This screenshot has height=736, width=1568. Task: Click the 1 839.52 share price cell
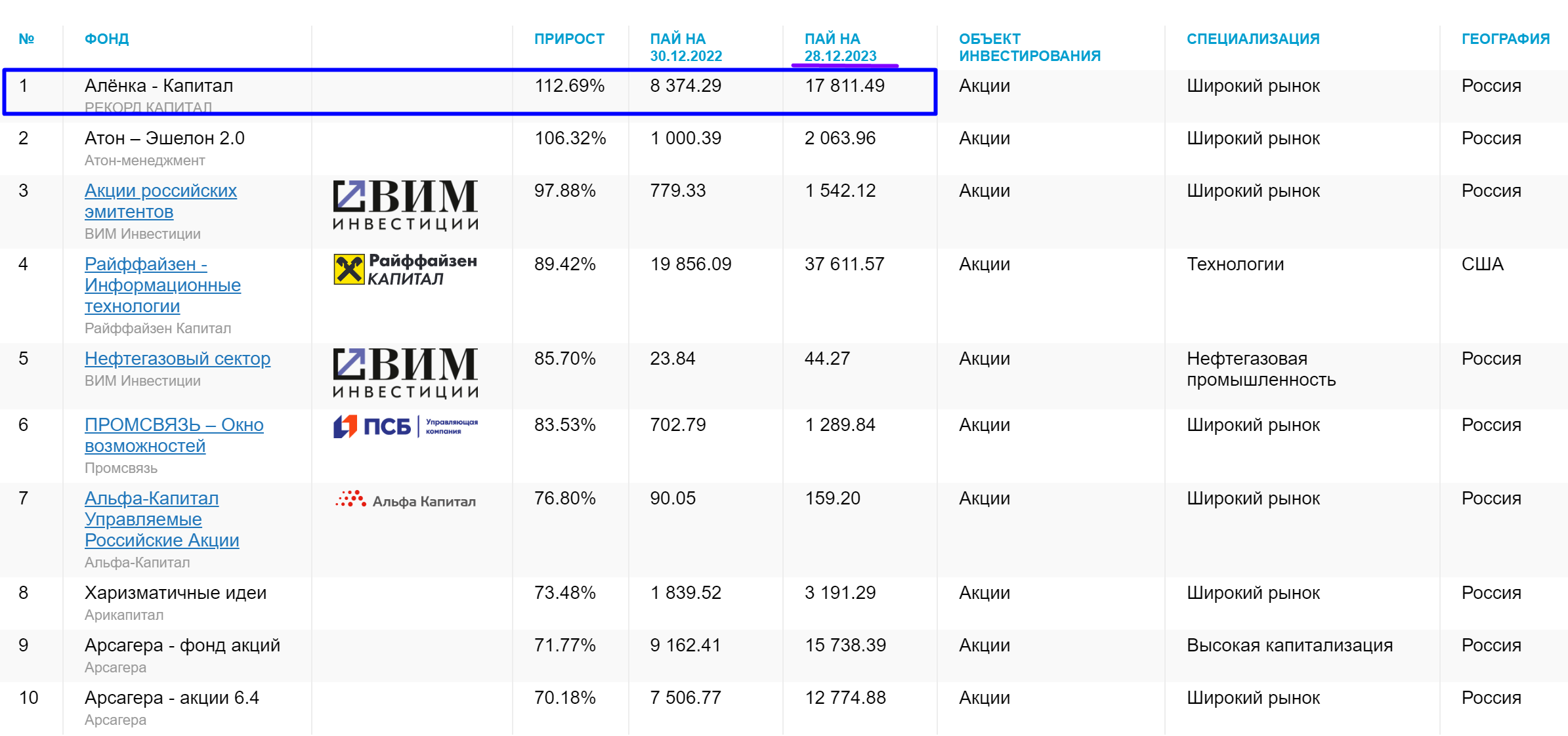click(686, 593)
